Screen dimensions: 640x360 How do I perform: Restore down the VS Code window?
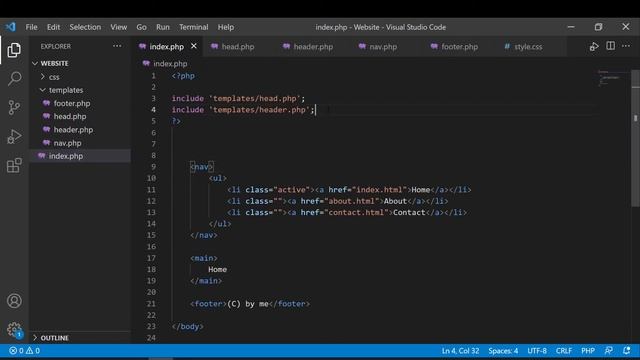(598, 27)
